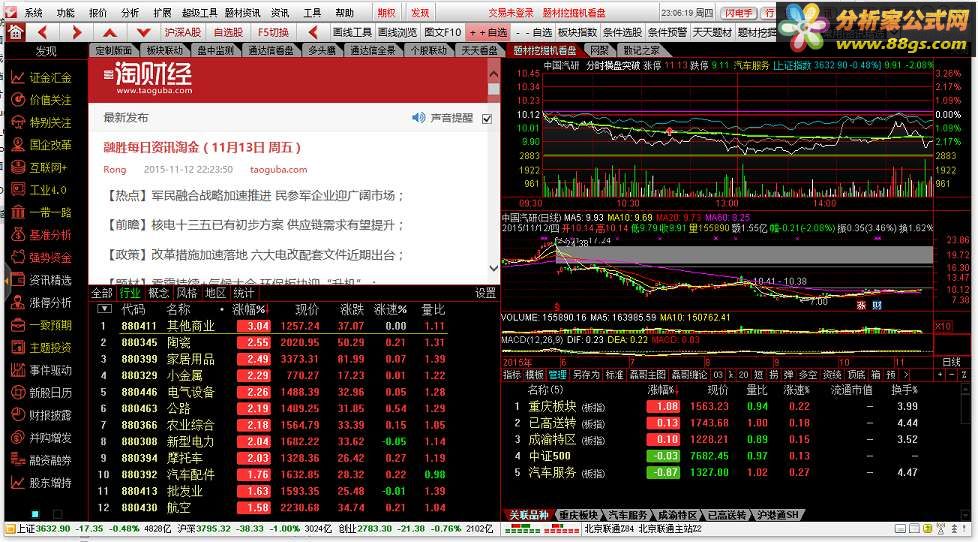
Task: Click the 另存为 indicator button
Action: tap(586, 375)
